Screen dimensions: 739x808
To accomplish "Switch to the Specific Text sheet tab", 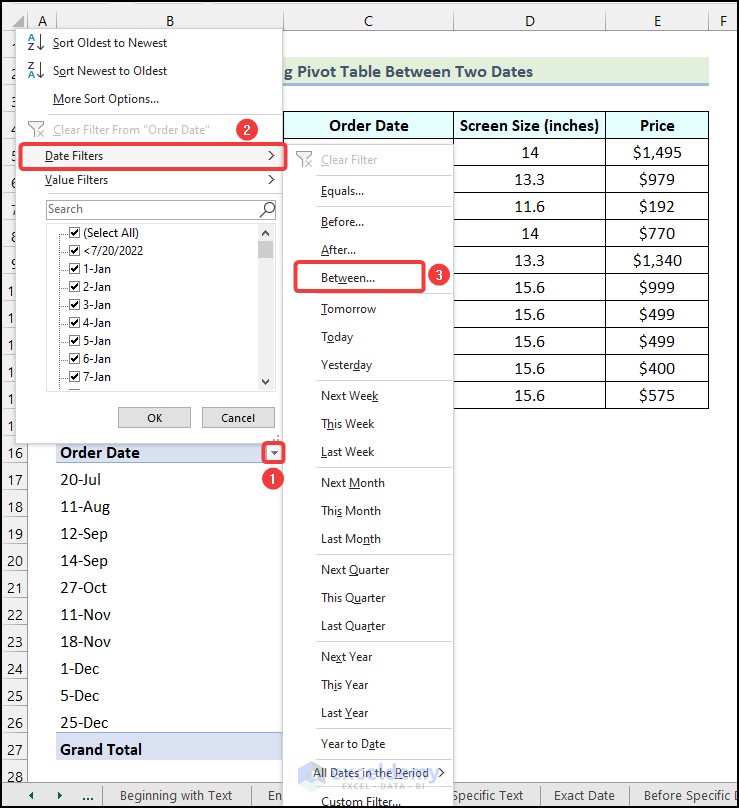I will (488, 796).
